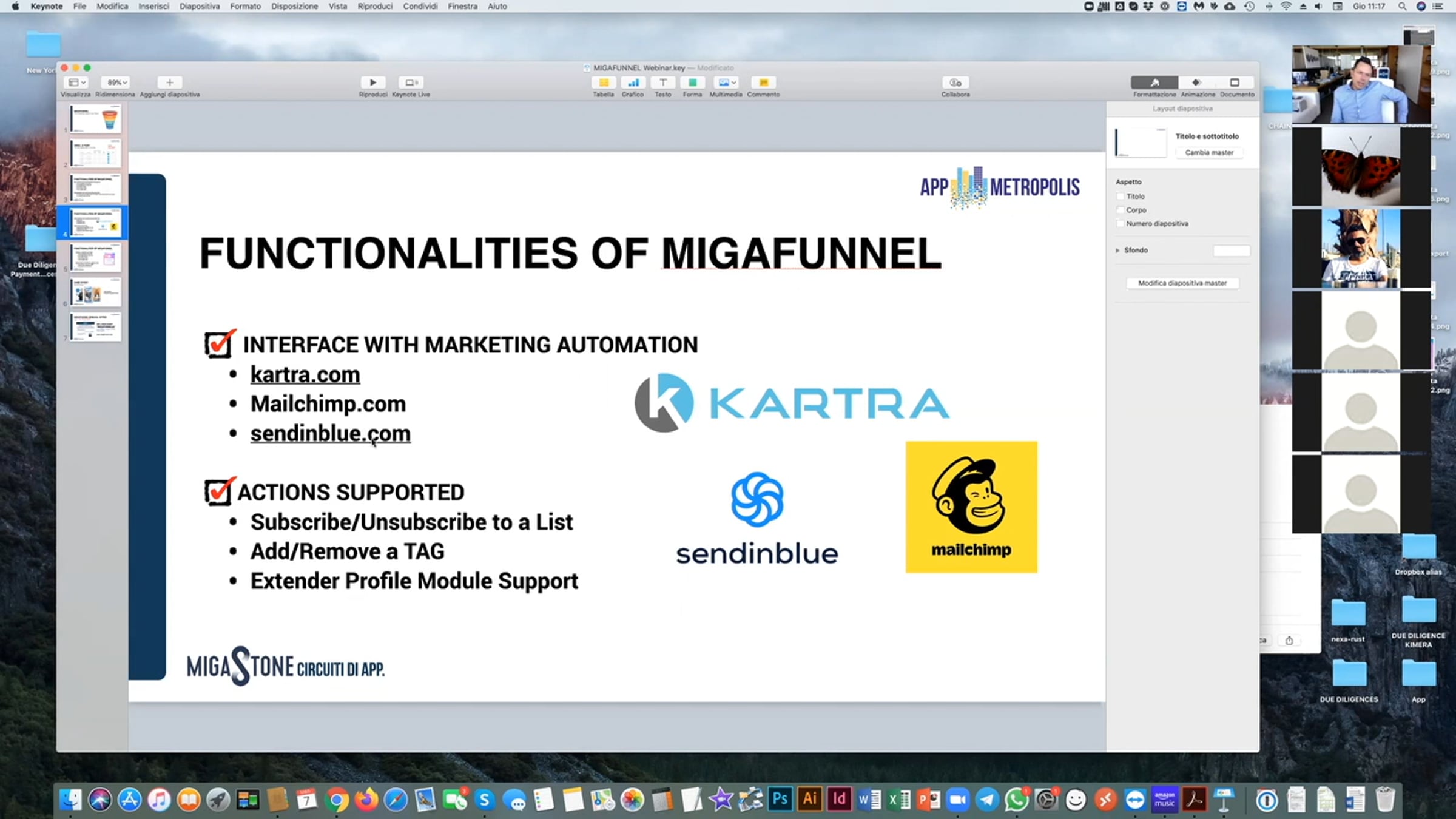Select slide 2 thumbnail in navigator
This screenshot has width=1456, height=819.
click(x=95, y=153)
